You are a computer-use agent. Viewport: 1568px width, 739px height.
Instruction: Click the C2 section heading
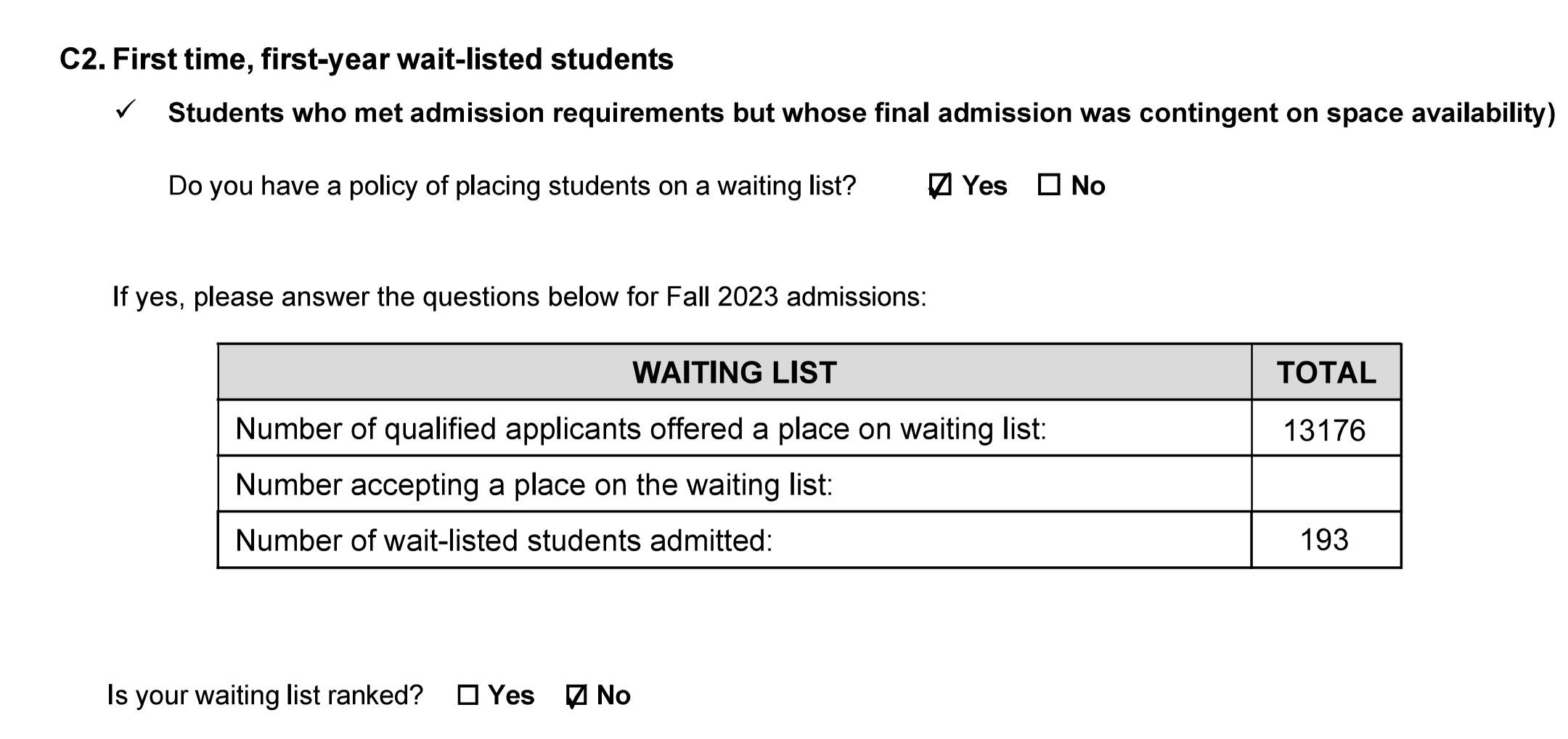click(367, 60)
